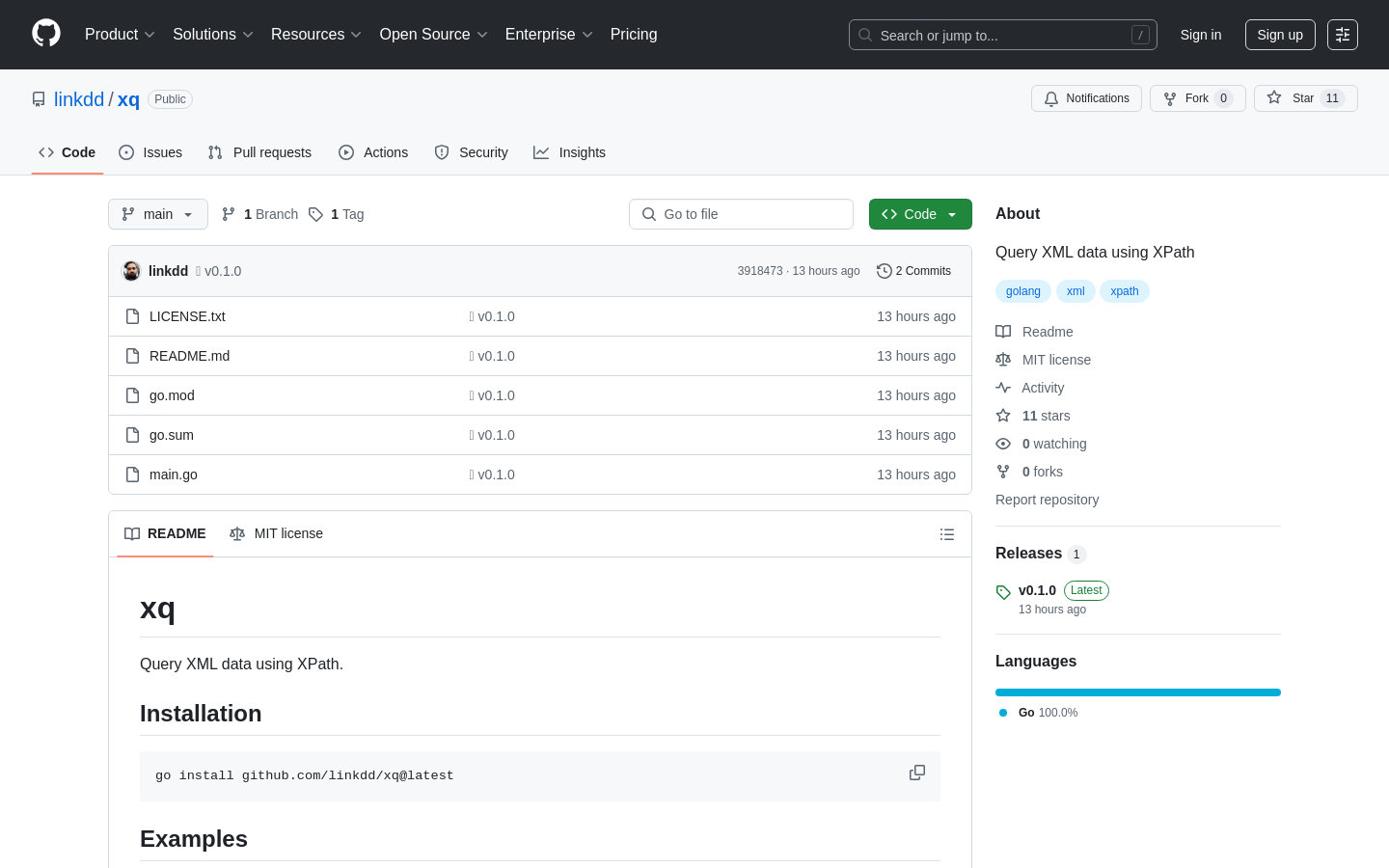The image size is (1389, 868).
Task: Click the branch icon next to 1 Branch
Action: point(229,214)
